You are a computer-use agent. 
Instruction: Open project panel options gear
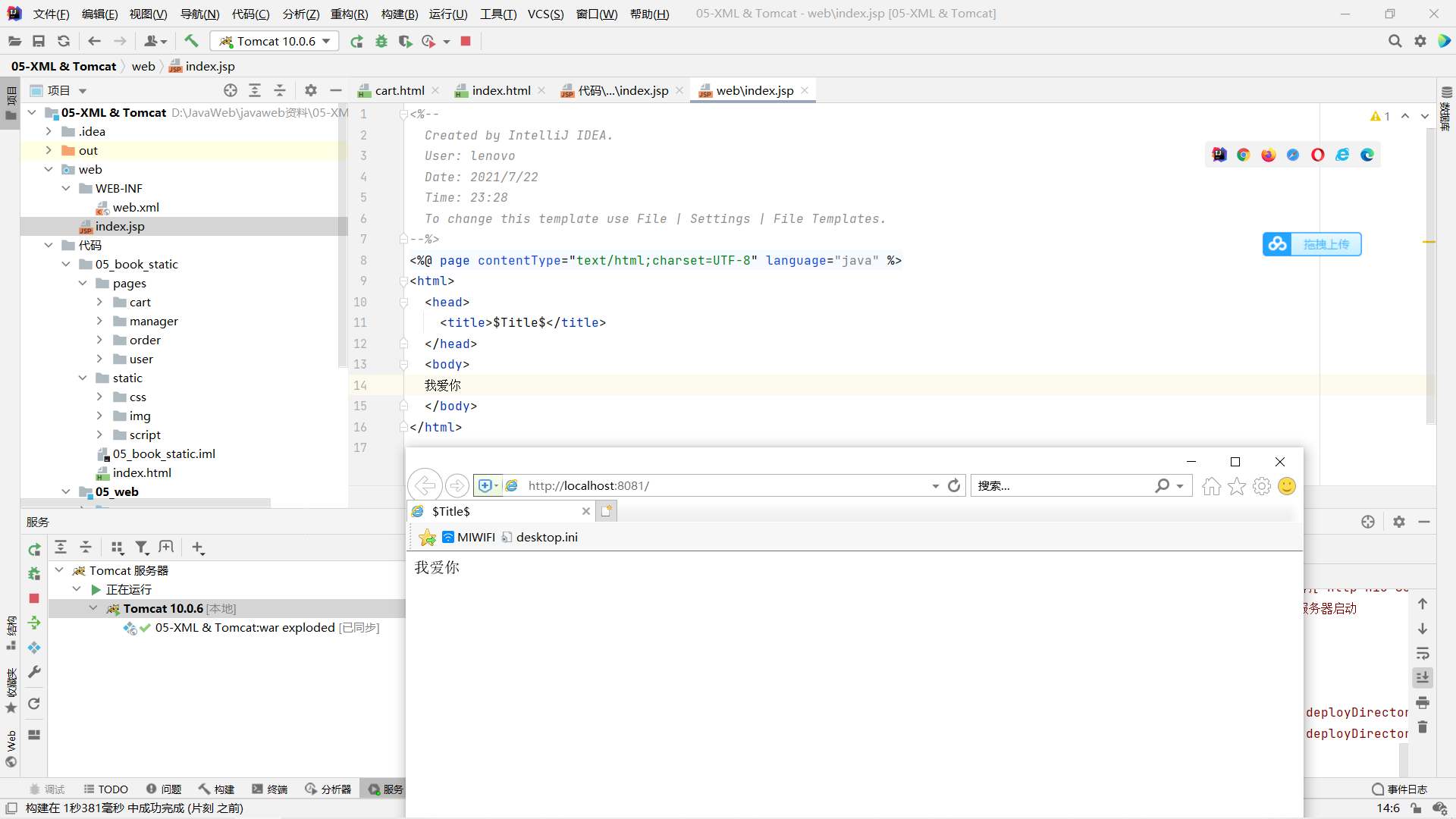[311, 90]
